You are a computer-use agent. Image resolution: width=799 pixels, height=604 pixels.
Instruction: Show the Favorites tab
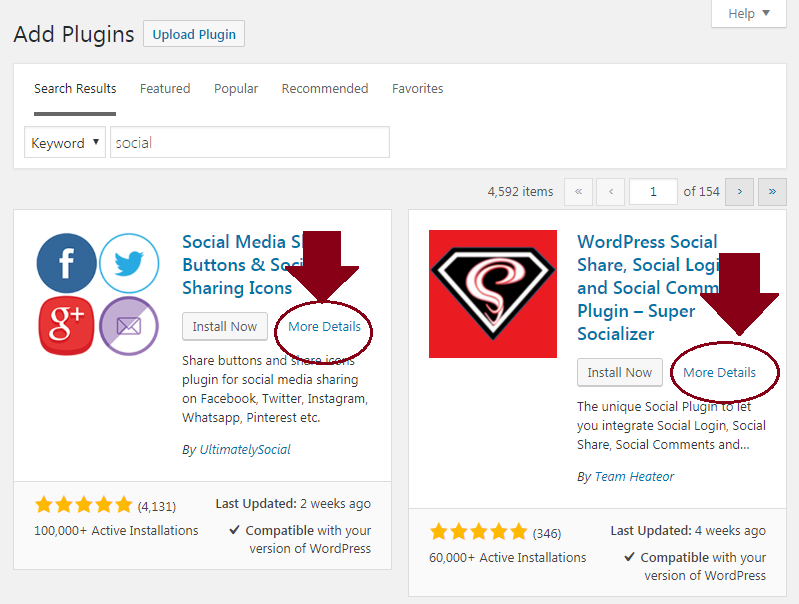(417, 89)
